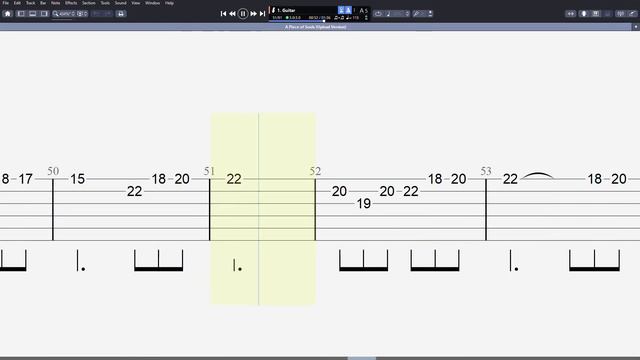Open the zoom level dropdown
The image size is (640, 360).
(64, 14)
